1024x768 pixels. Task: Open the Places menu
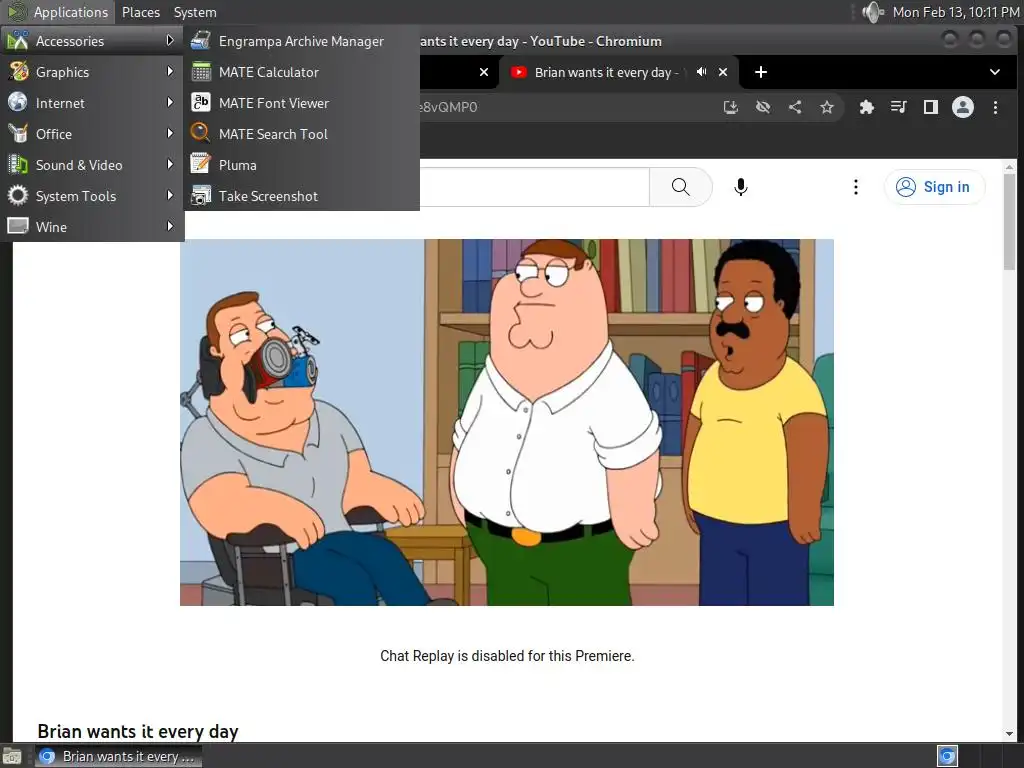pos(140,12)
